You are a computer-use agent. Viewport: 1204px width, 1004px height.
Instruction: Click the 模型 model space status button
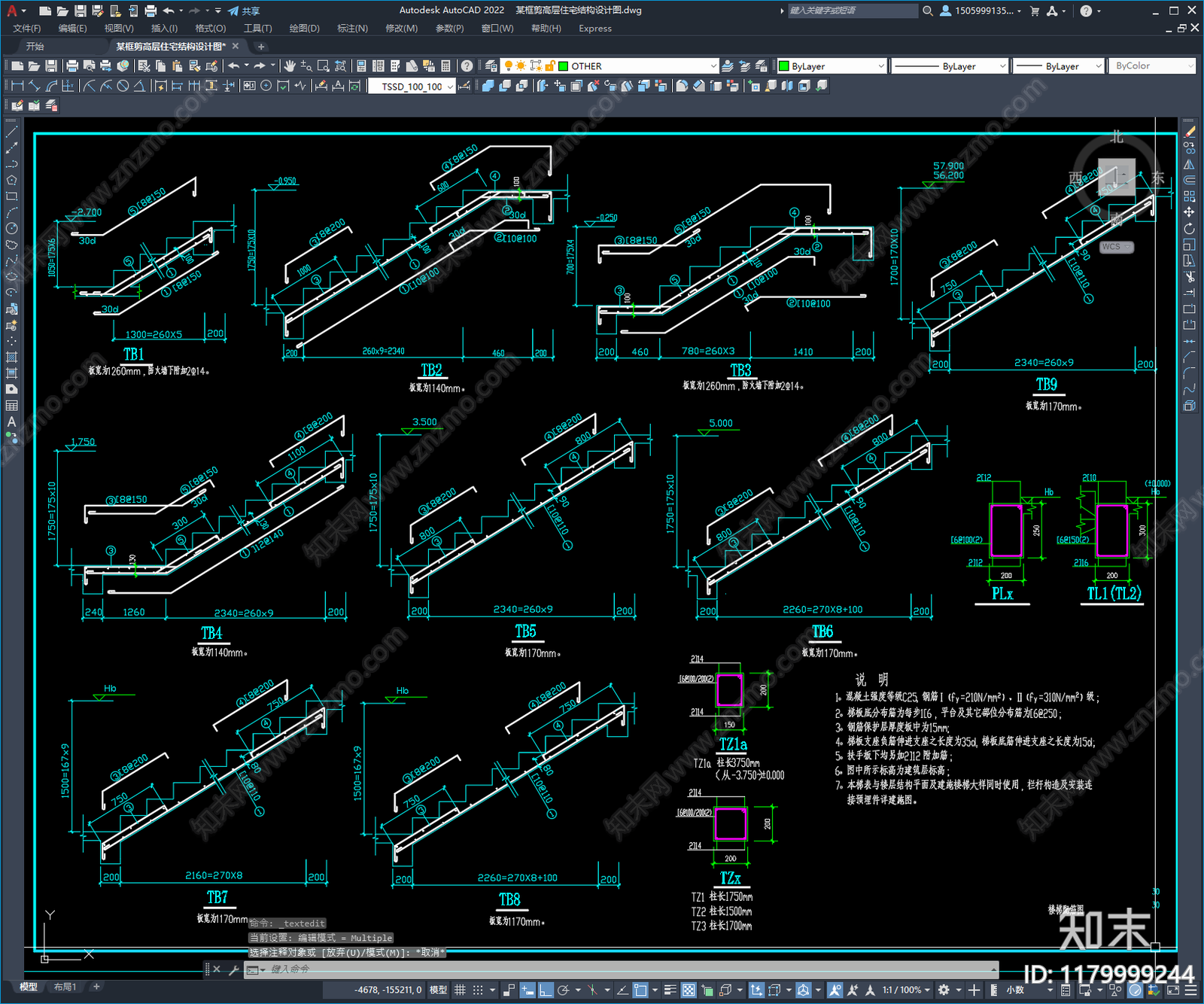(x=438, y=990)
